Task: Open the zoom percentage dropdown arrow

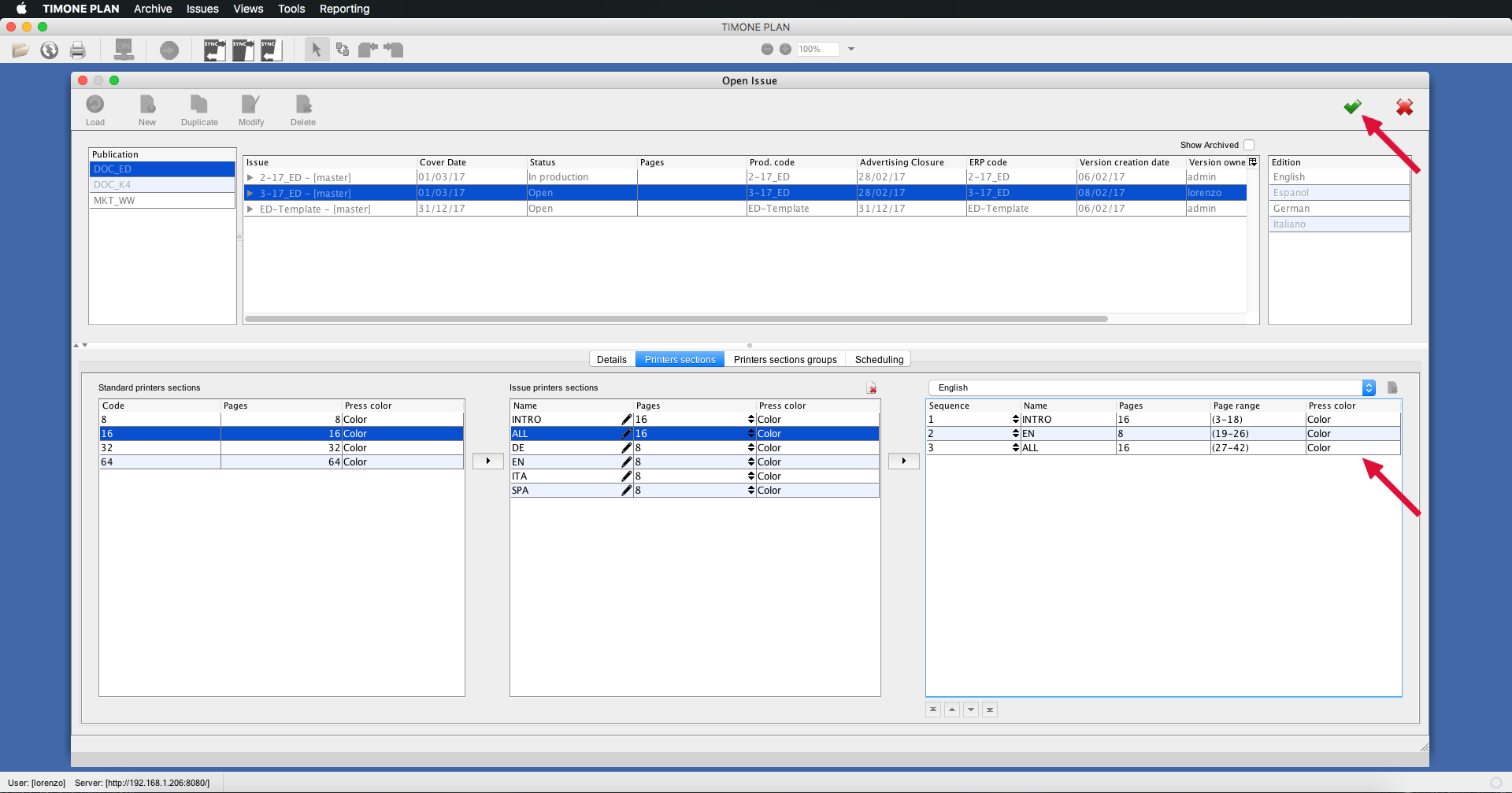Action: click(851, 49)
